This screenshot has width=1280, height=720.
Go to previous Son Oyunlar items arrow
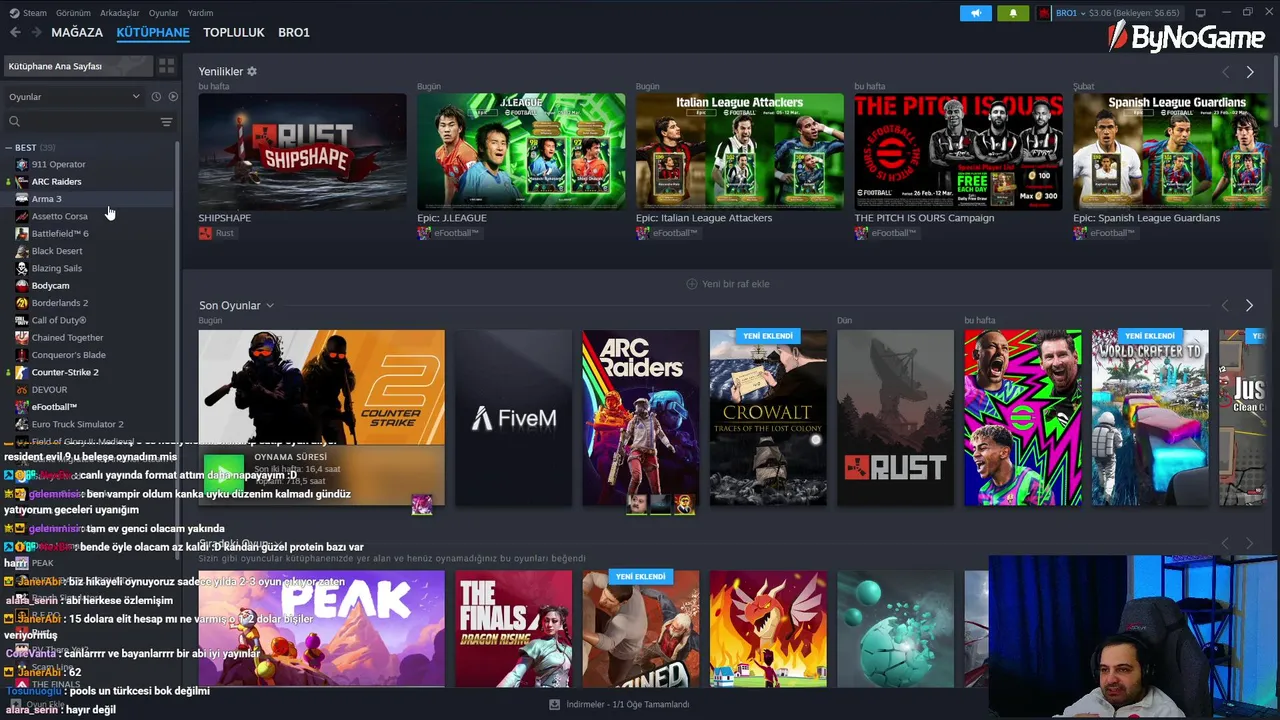tap(1225, 305)
